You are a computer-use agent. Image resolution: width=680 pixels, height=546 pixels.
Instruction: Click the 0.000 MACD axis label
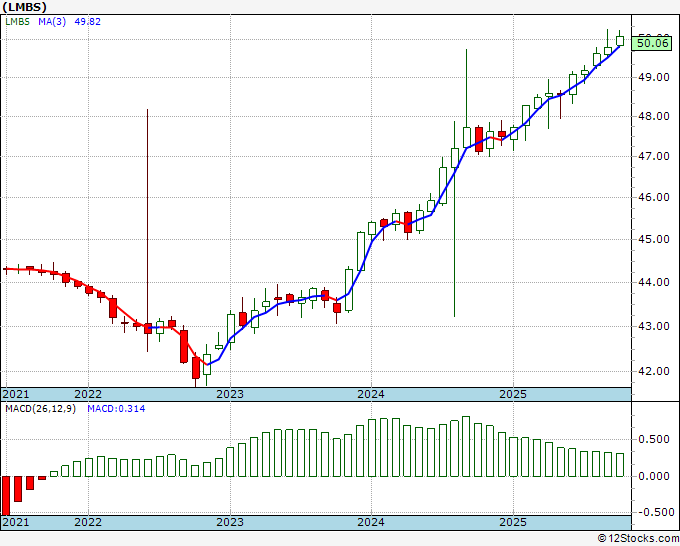coord(654,476)
